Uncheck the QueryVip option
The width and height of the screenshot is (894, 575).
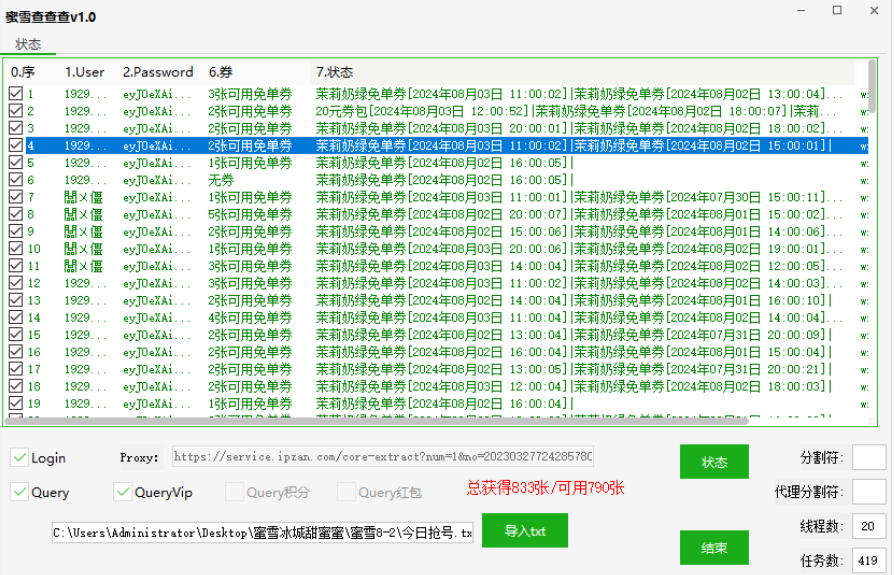click(x=123, y=492)
